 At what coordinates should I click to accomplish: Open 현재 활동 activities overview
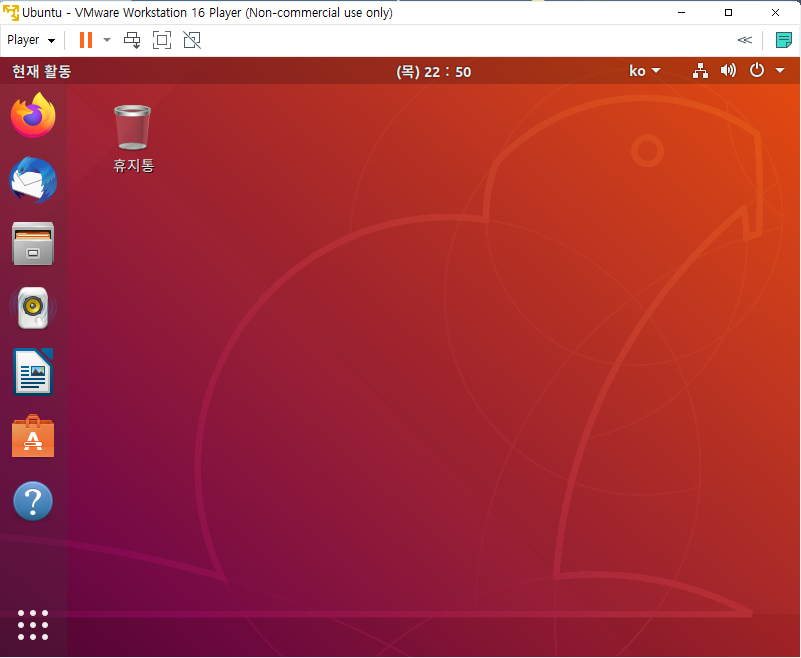pos(41,71)
